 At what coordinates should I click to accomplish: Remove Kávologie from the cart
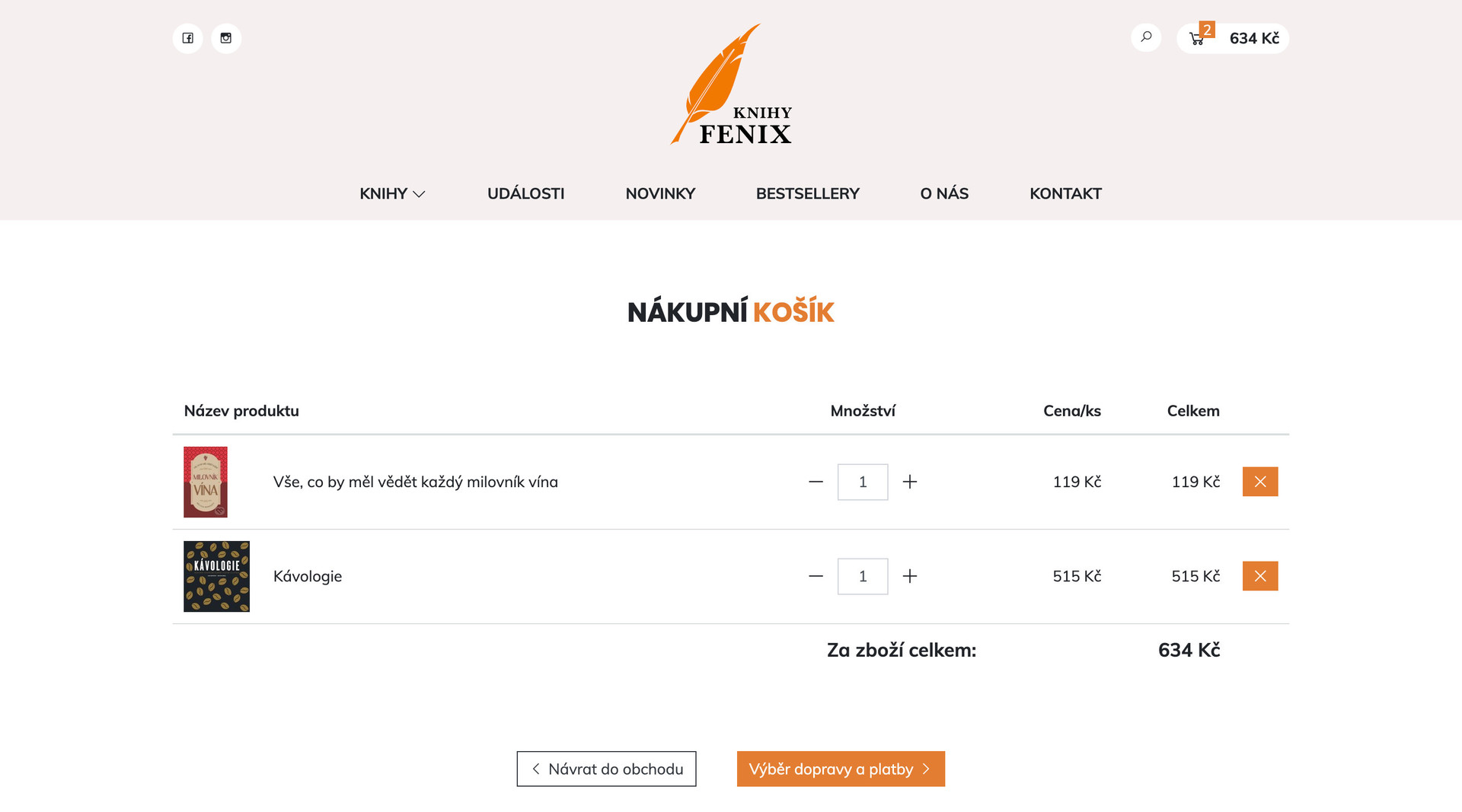pyautogui.click(x=1260, y=576)
